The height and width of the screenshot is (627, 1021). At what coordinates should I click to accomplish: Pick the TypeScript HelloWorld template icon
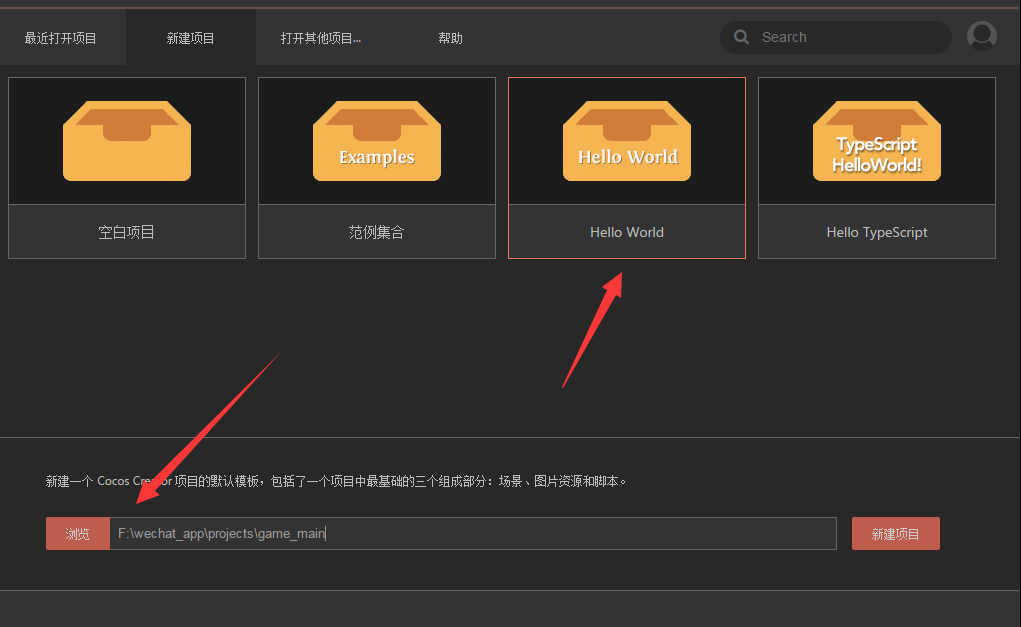[x=877, y=140]
